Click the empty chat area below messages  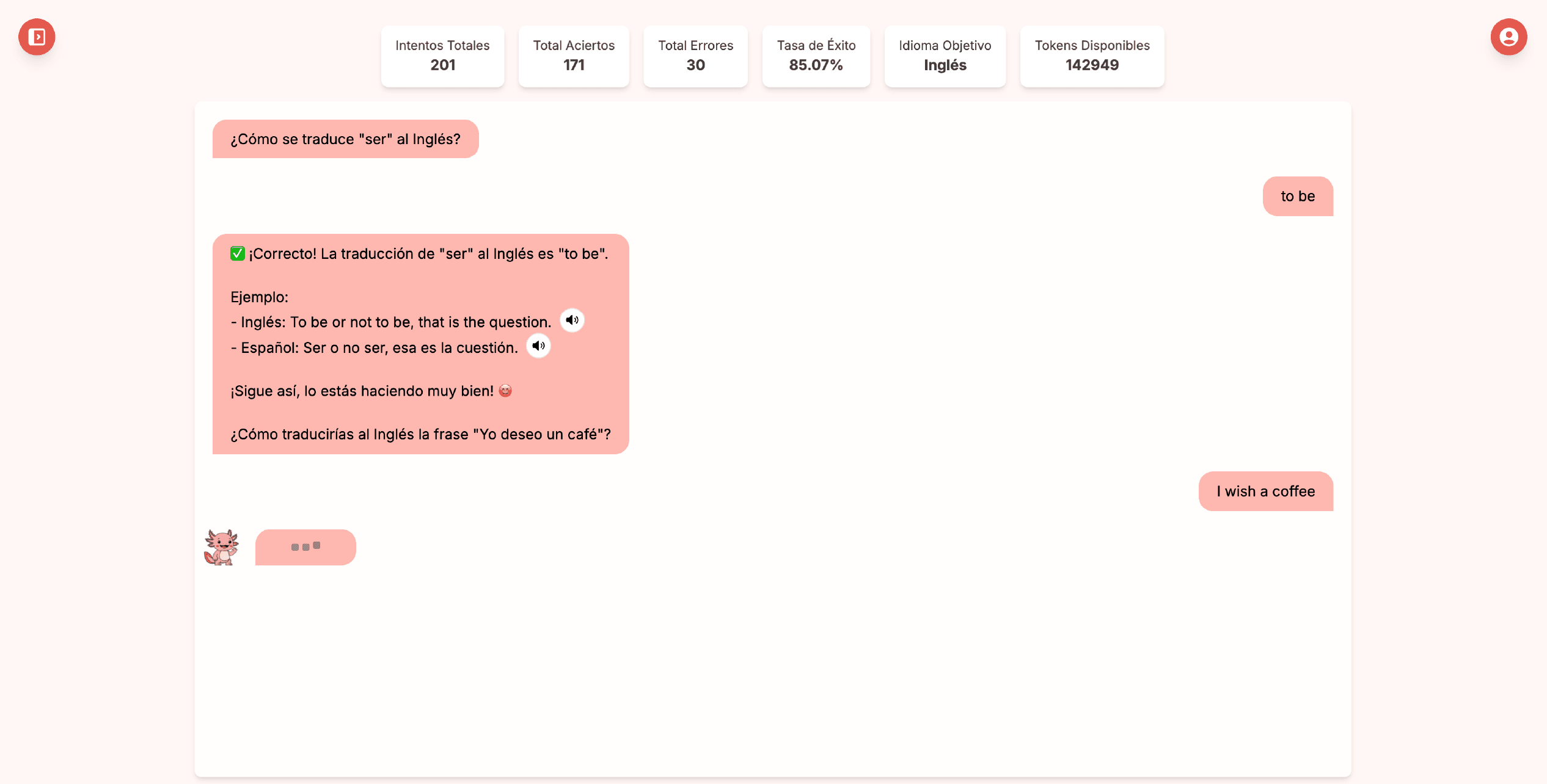click(772, 672)
